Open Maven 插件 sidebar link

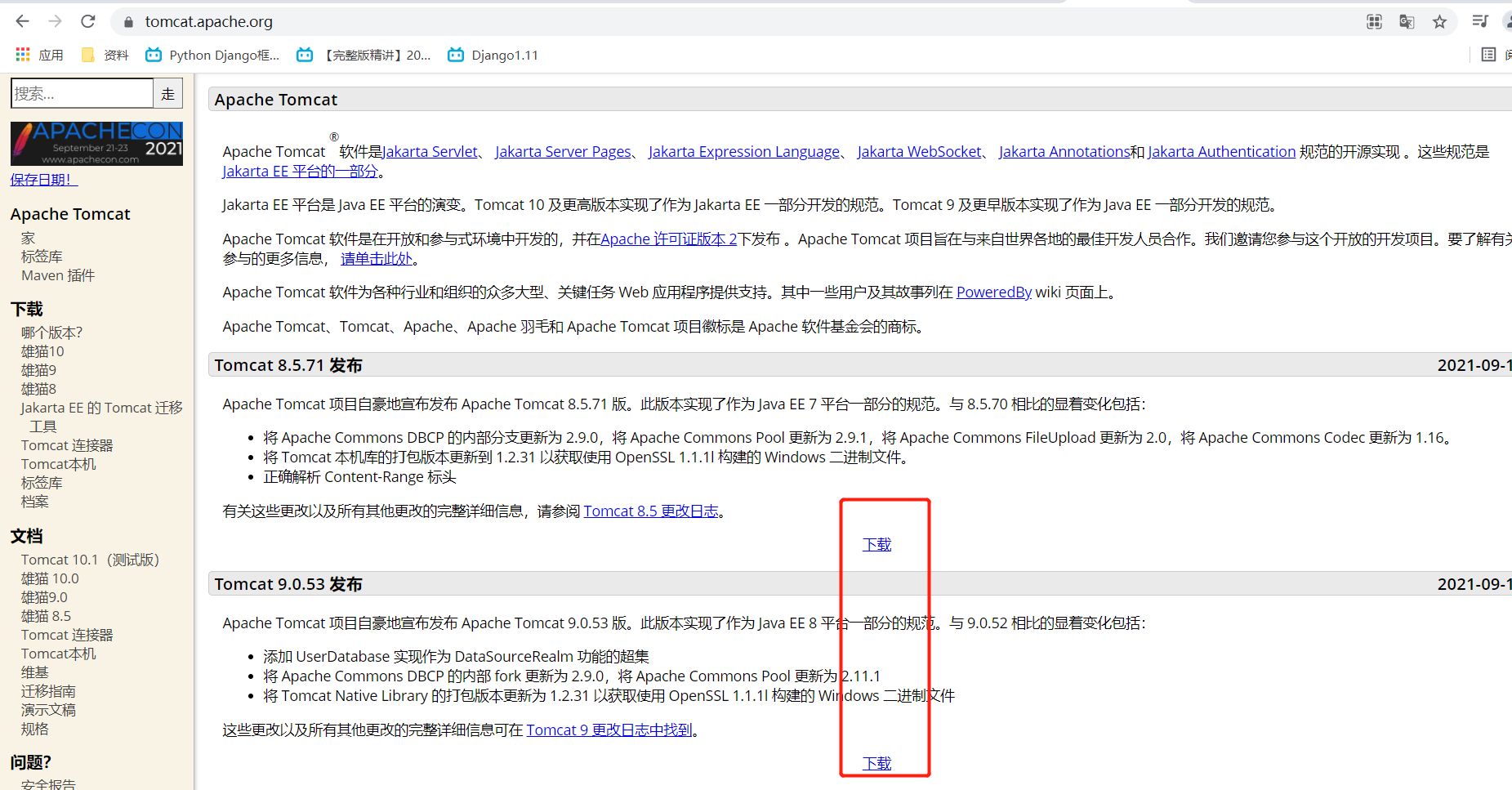point(58,275)
